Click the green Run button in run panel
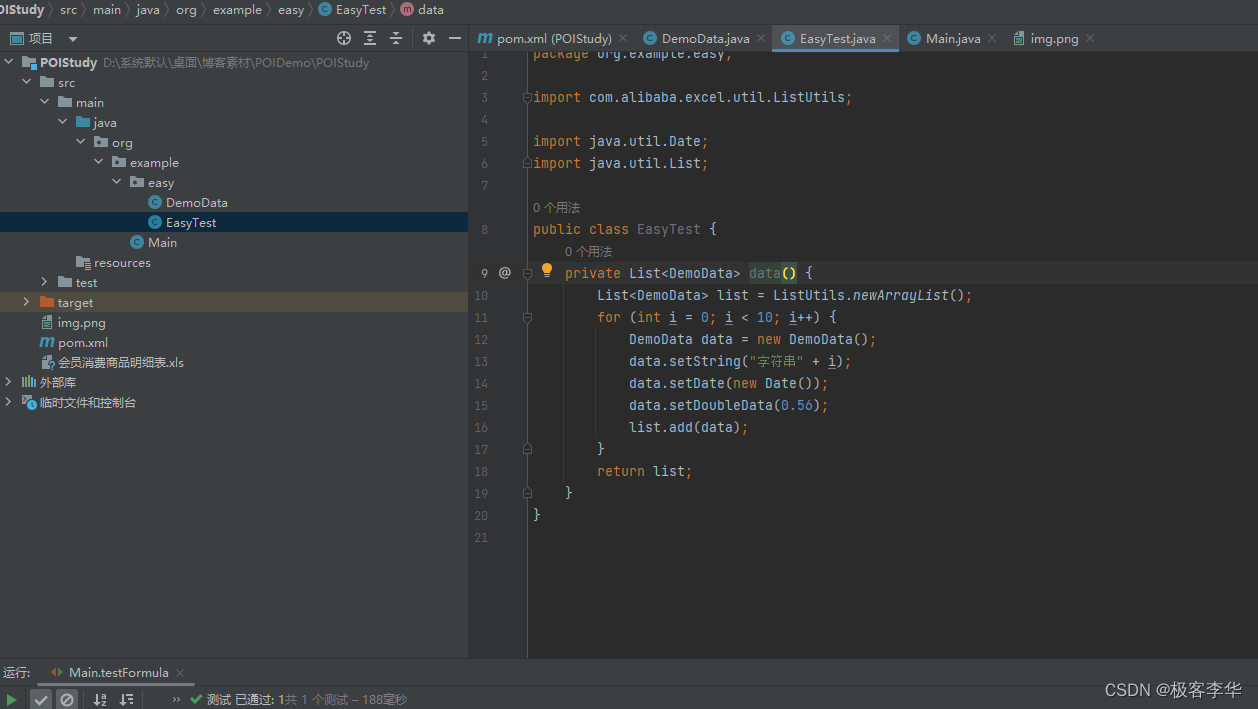Image resolution: width=1258 pixels, height=709 pixels. click(x=11, y=700)
